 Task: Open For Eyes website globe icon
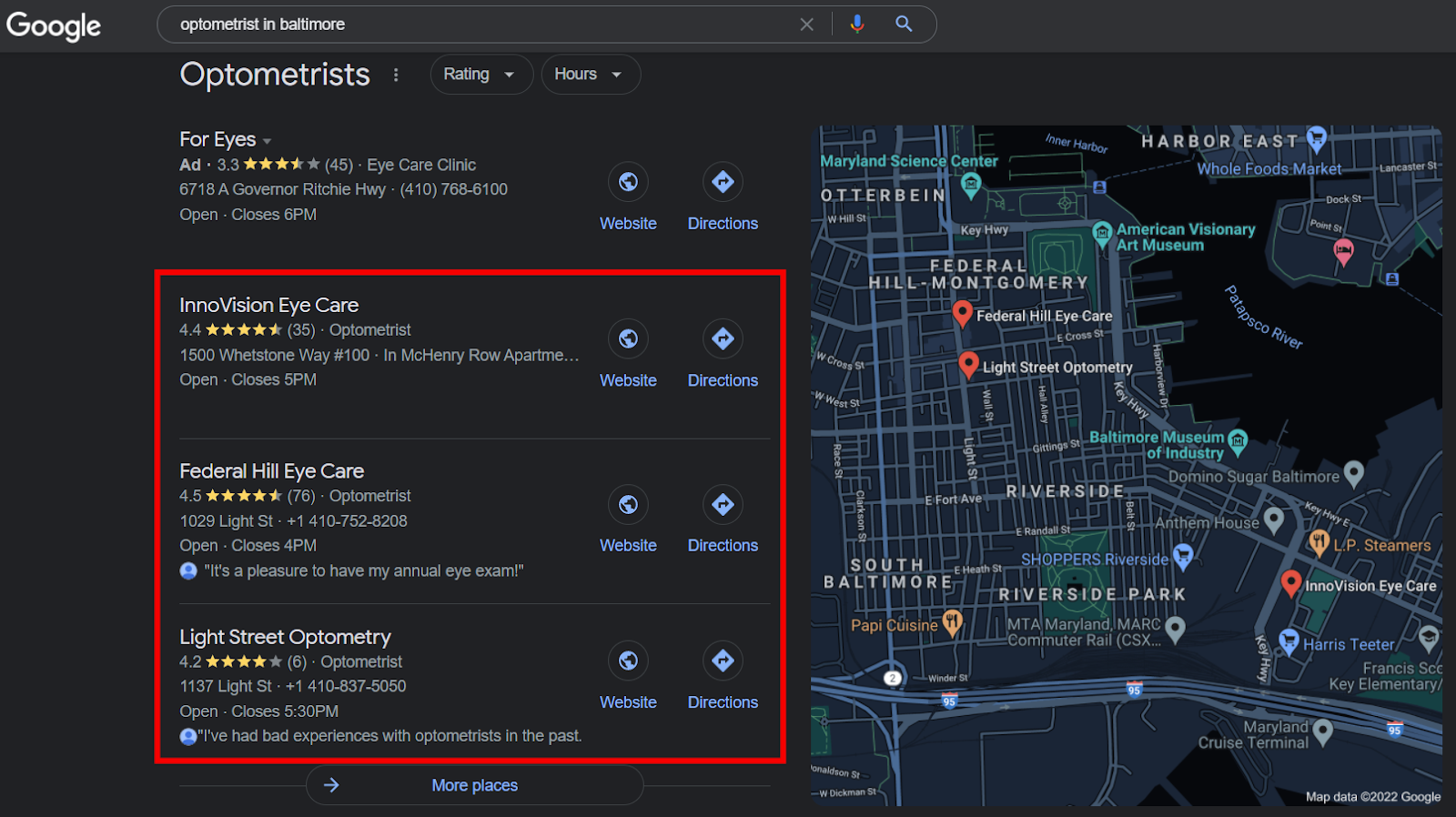[x=628, y=182]
